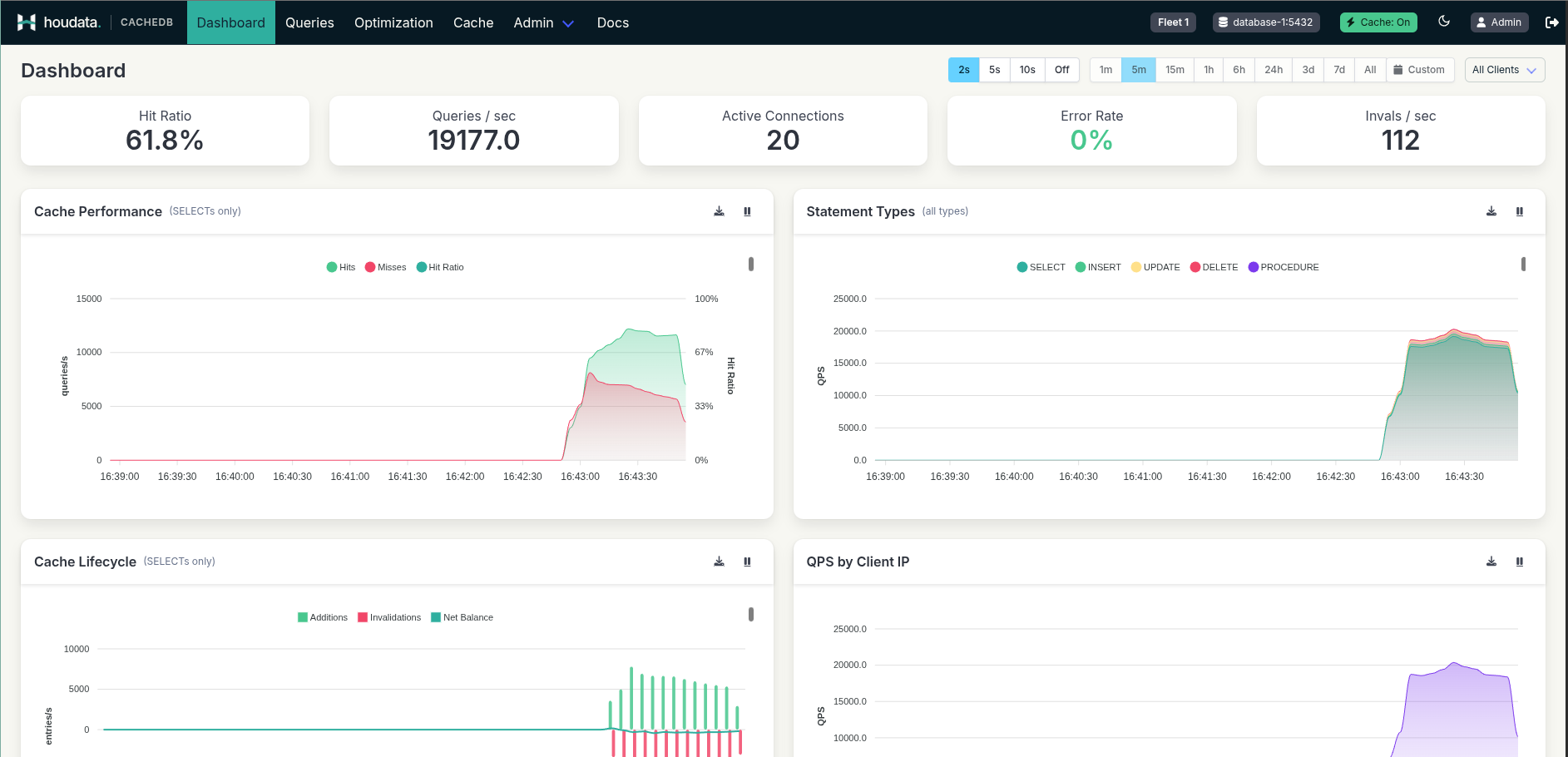Toggle Hits series legend swatch

pos(332,267)
